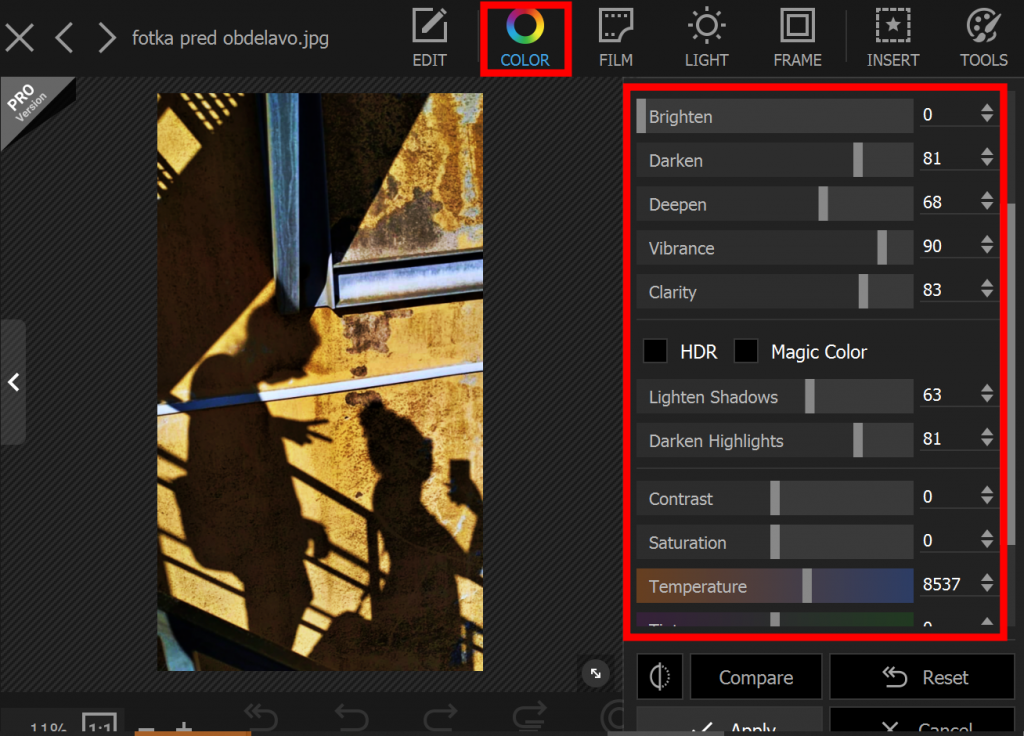
Task: Decrease Vibrance with its down arrow
Action: (987, 250)
